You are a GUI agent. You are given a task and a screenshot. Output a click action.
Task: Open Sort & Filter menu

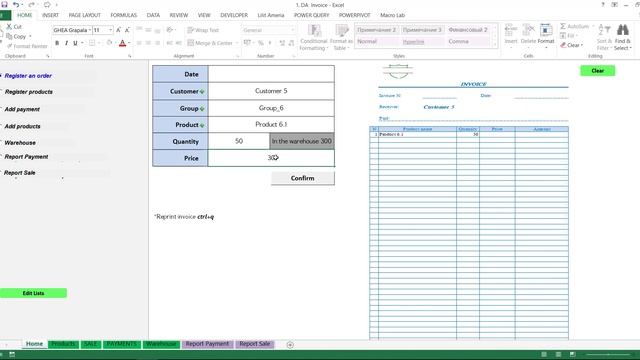(x=603, y=36)
